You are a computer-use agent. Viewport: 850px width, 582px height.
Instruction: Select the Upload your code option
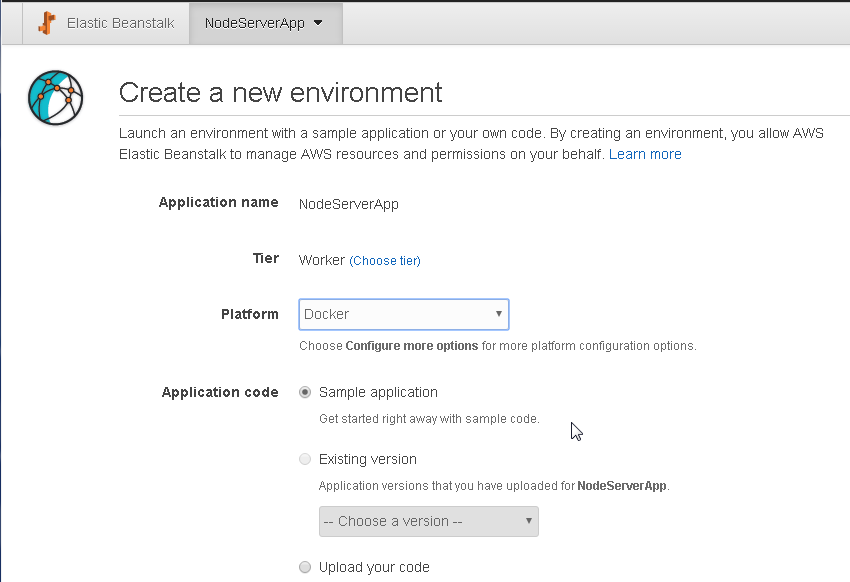305,567
